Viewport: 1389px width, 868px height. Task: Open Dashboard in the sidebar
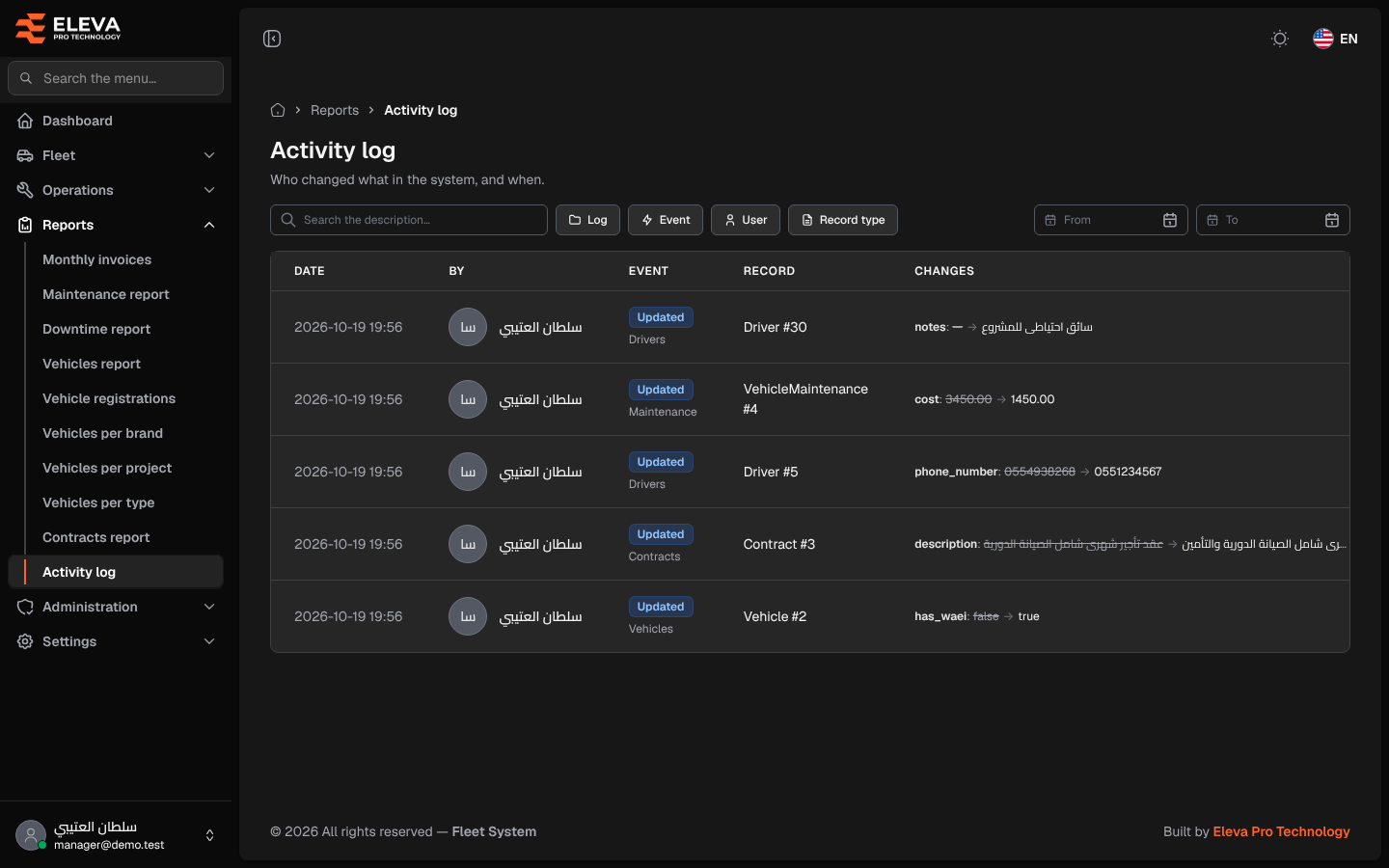116,121
